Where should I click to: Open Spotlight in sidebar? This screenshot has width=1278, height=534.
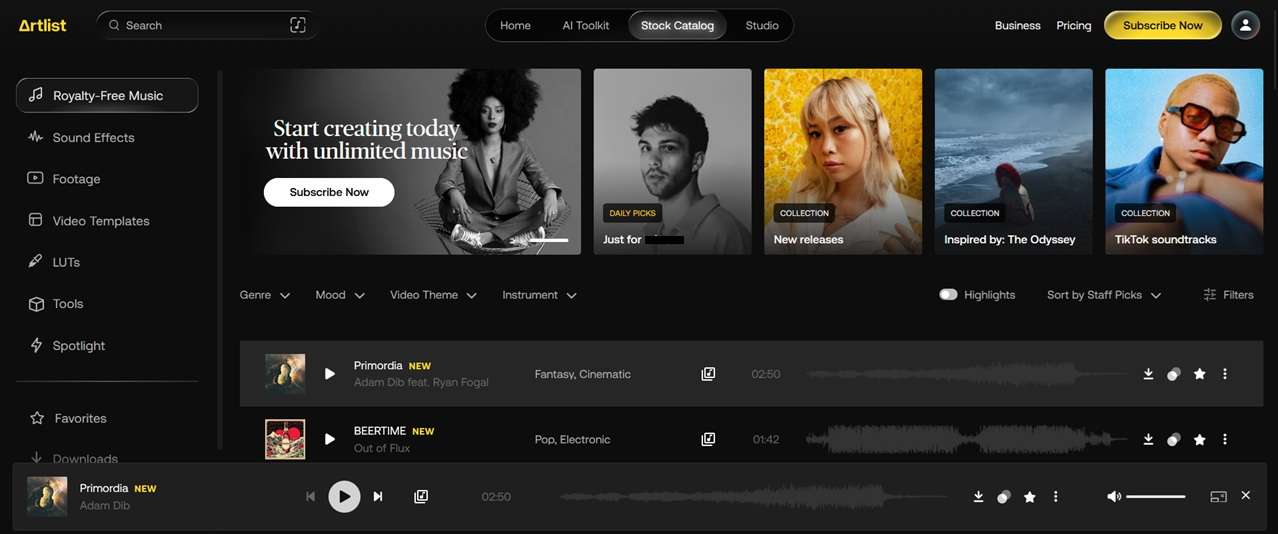click(78, 345)
